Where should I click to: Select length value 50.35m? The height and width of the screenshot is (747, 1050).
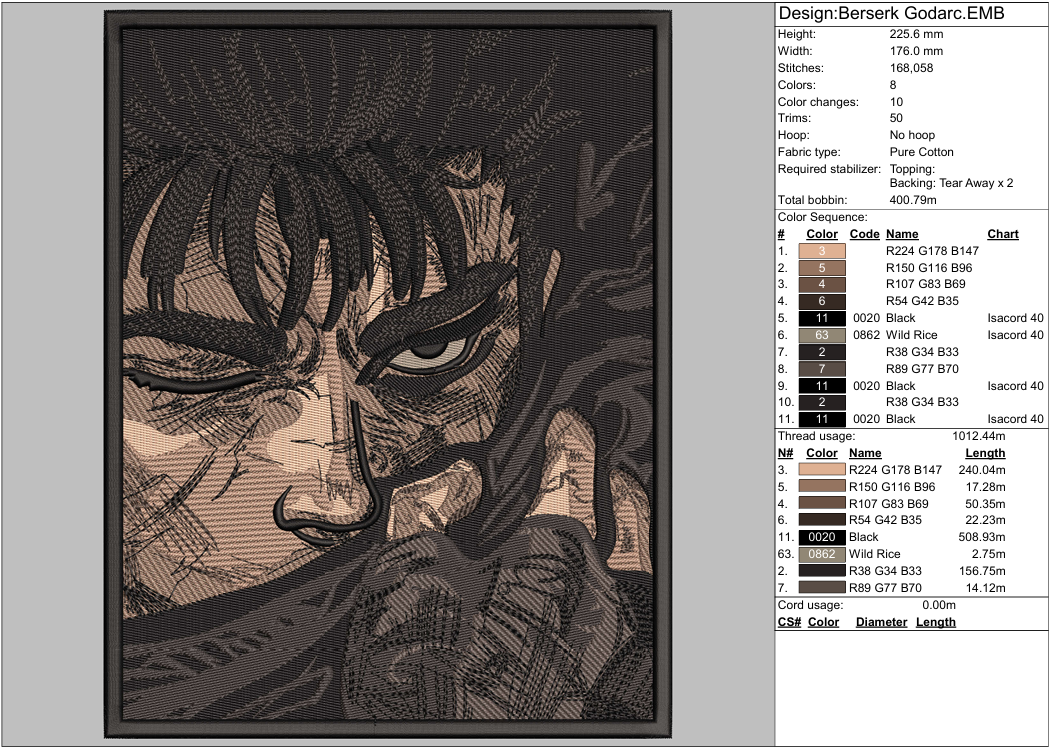[985, 503]
